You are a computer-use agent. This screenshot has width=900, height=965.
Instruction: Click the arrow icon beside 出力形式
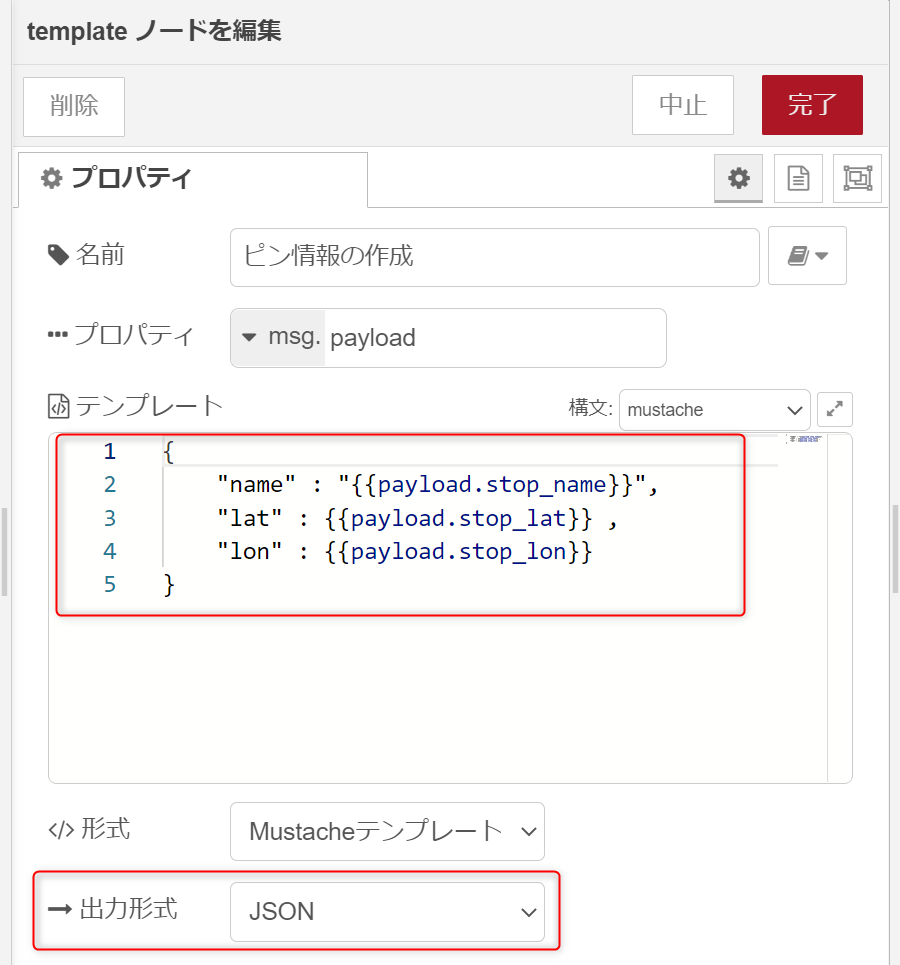pos(60,909)
